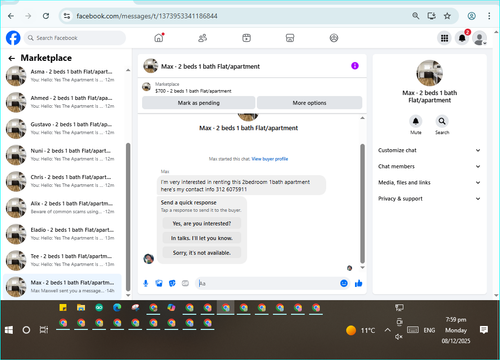Launch Microsoft Edge from the taskbar

tap(117, 307)
